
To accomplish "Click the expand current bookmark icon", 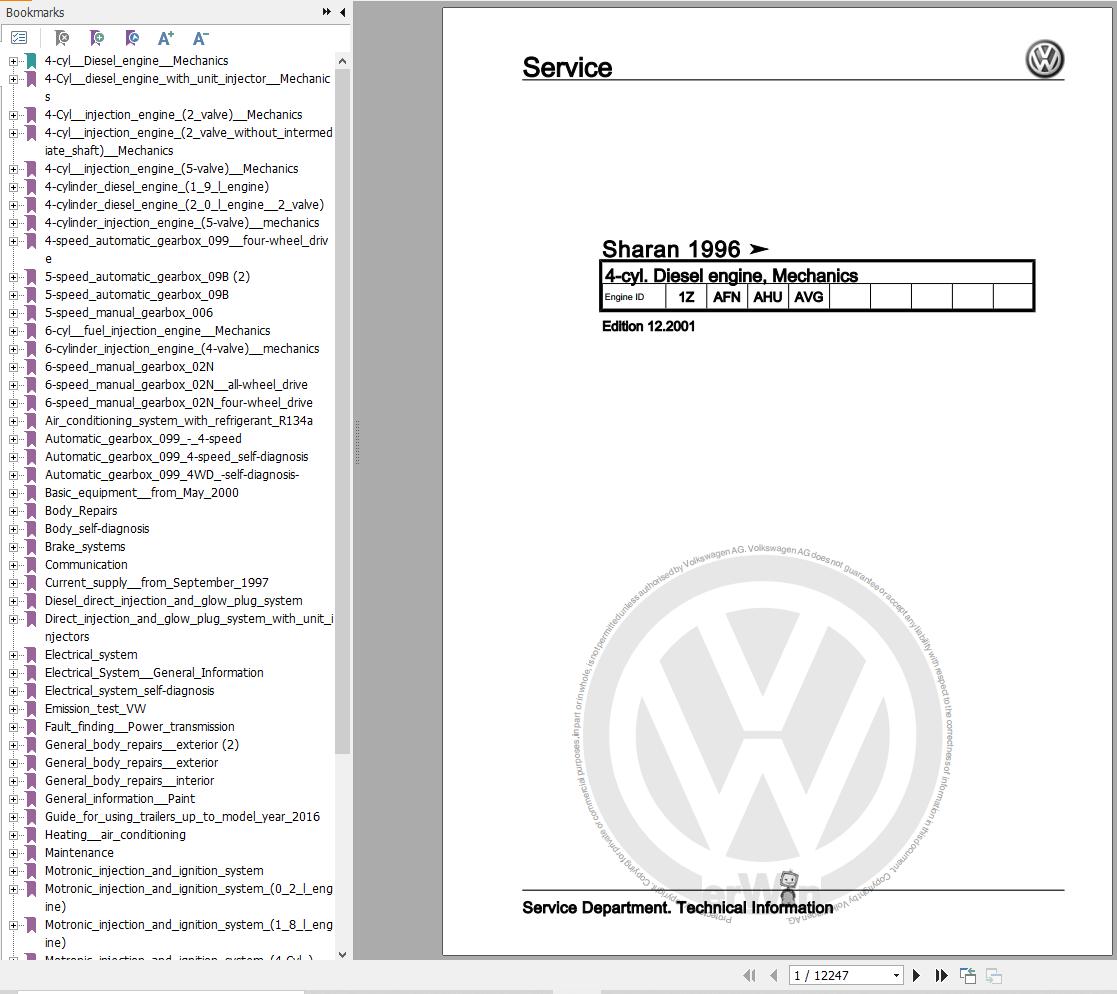I will coord(132,38).
